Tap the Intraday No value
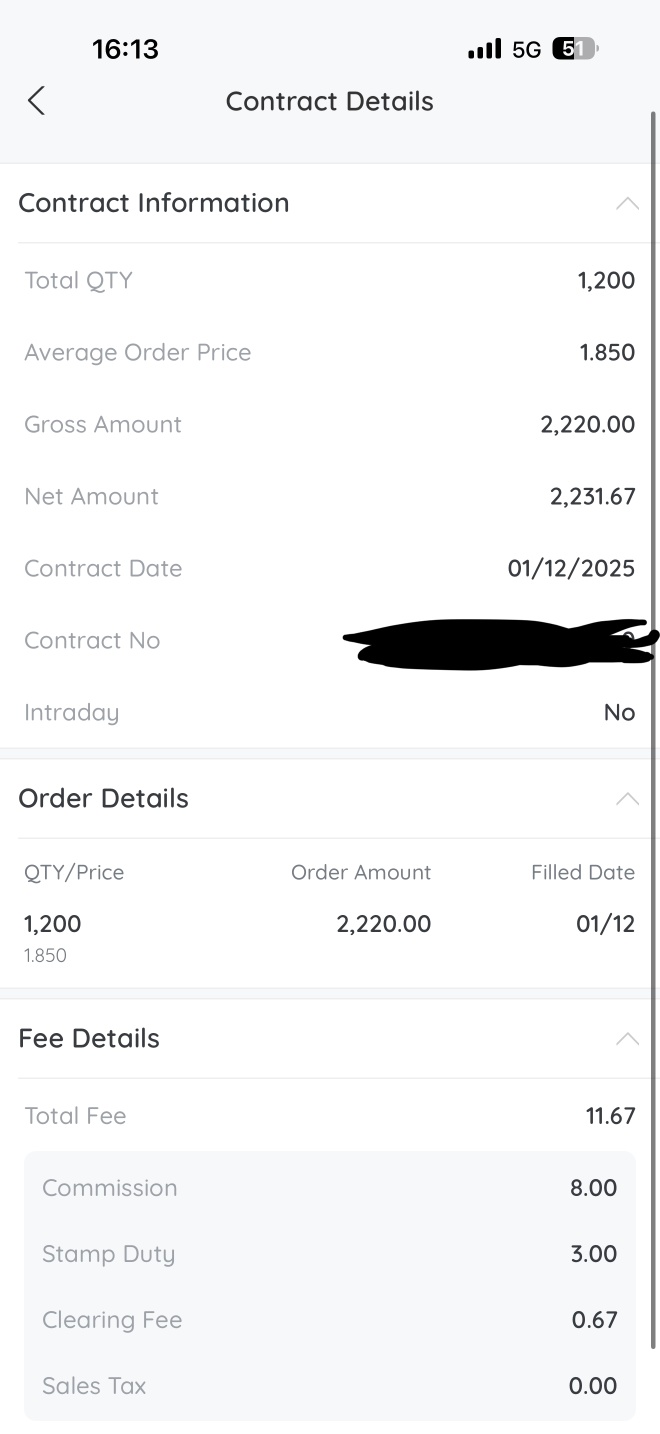The height and width of the screenshot is (1434, 660). click(620, 712)
